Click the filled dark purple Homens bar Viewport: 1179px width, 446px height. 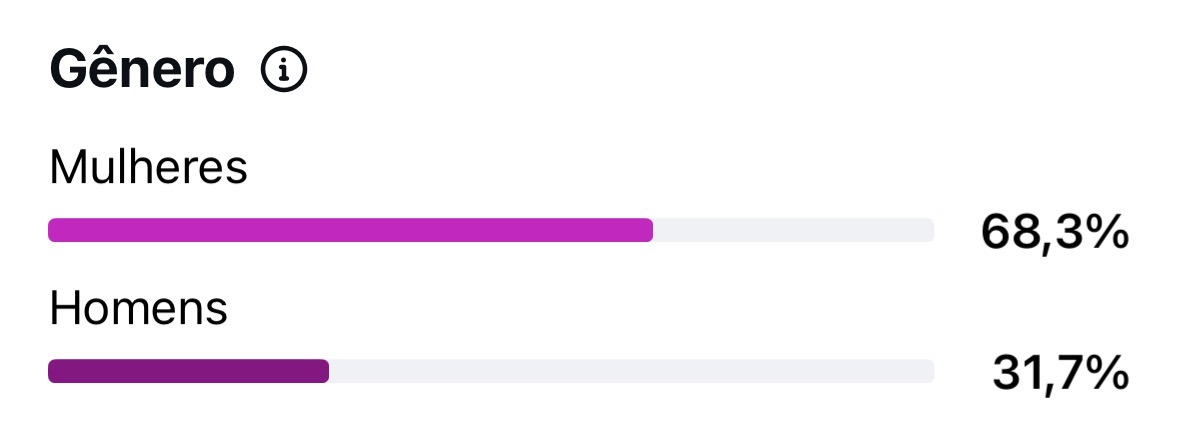click(x=189, y=372)
